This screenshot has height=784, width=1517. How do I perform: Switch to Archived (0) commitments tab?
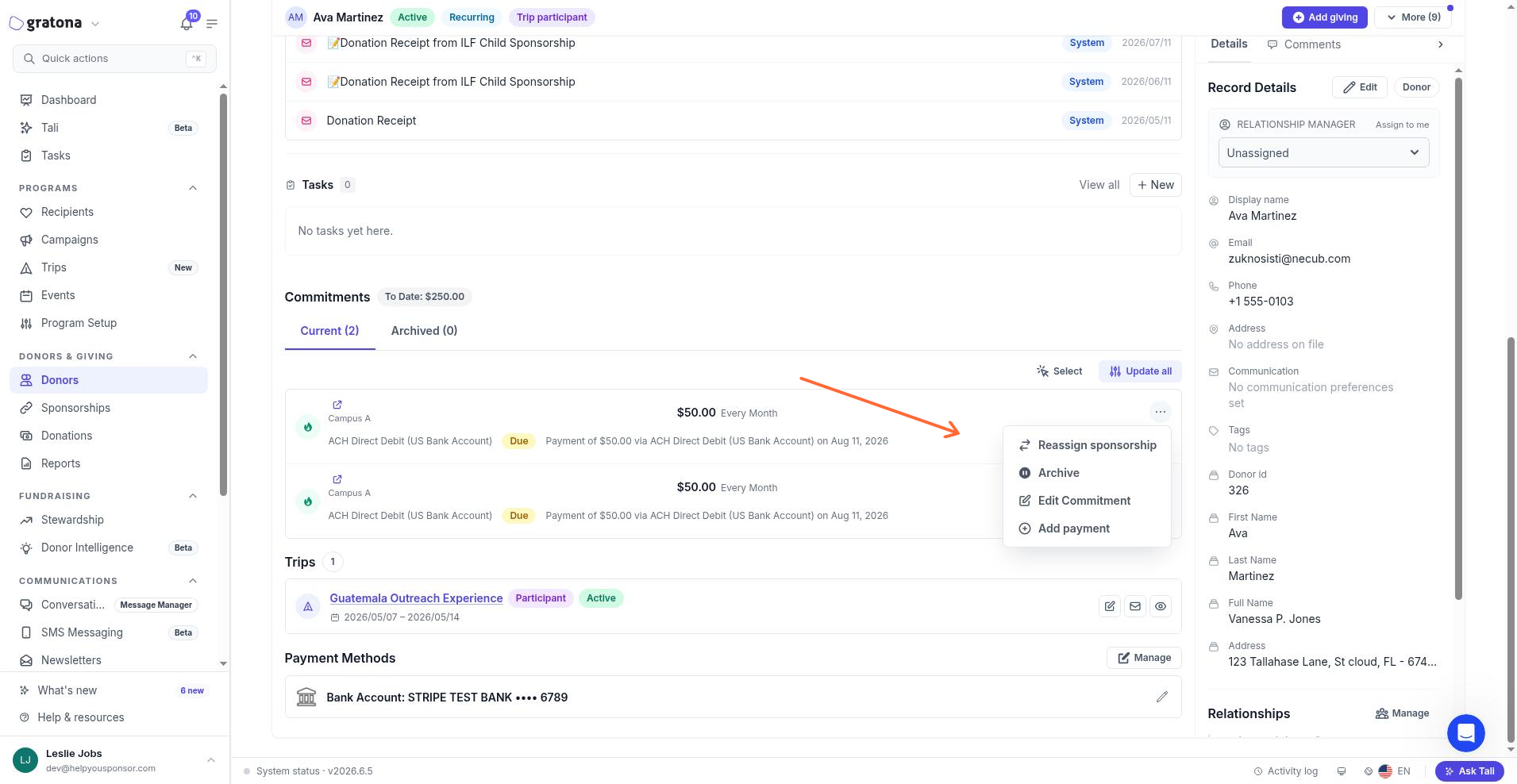click(x=424, y=331)
